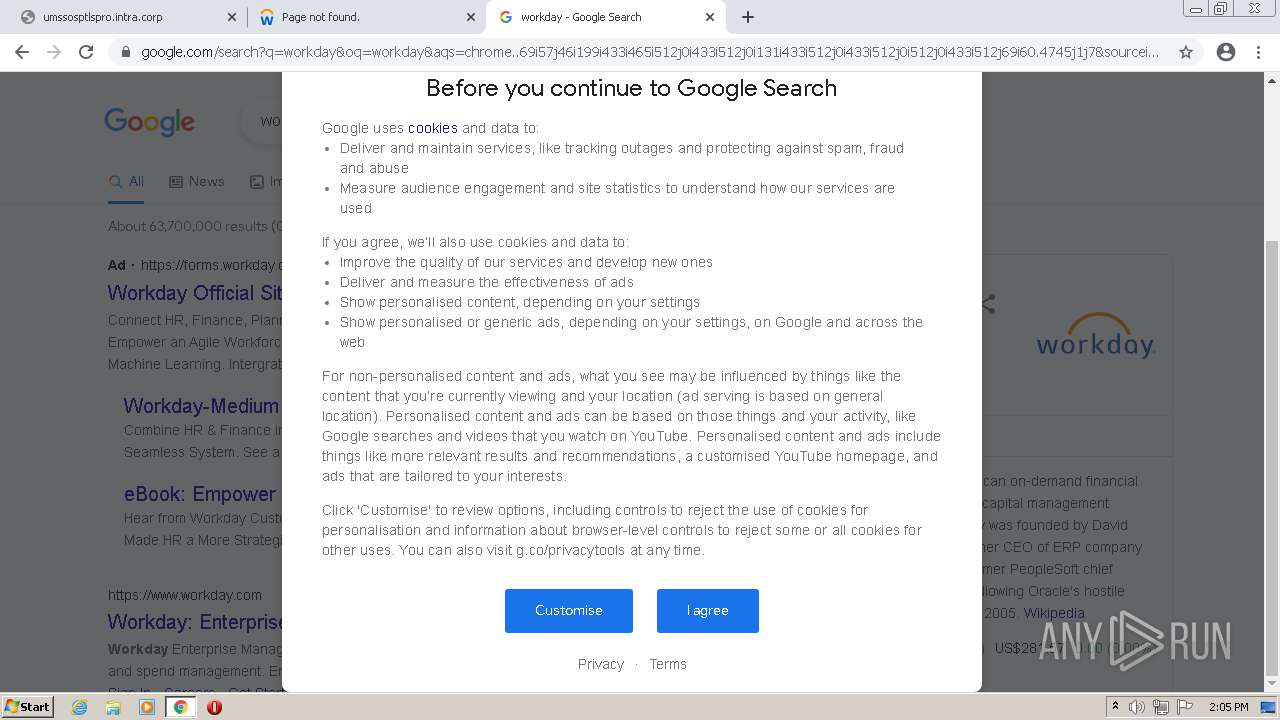This screenshot has width=1280, height=720.
Task: Open the Terms link
Action: 668,664
